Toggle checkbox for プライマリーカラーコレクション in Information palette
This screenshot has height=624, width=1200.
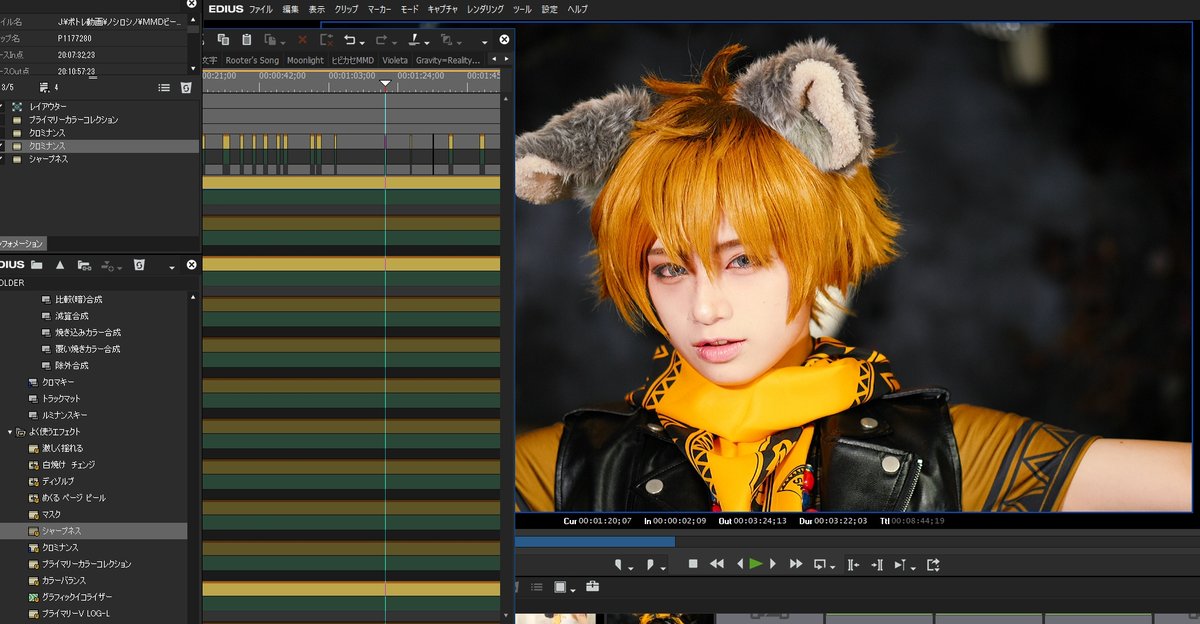[x=2, y=120]
